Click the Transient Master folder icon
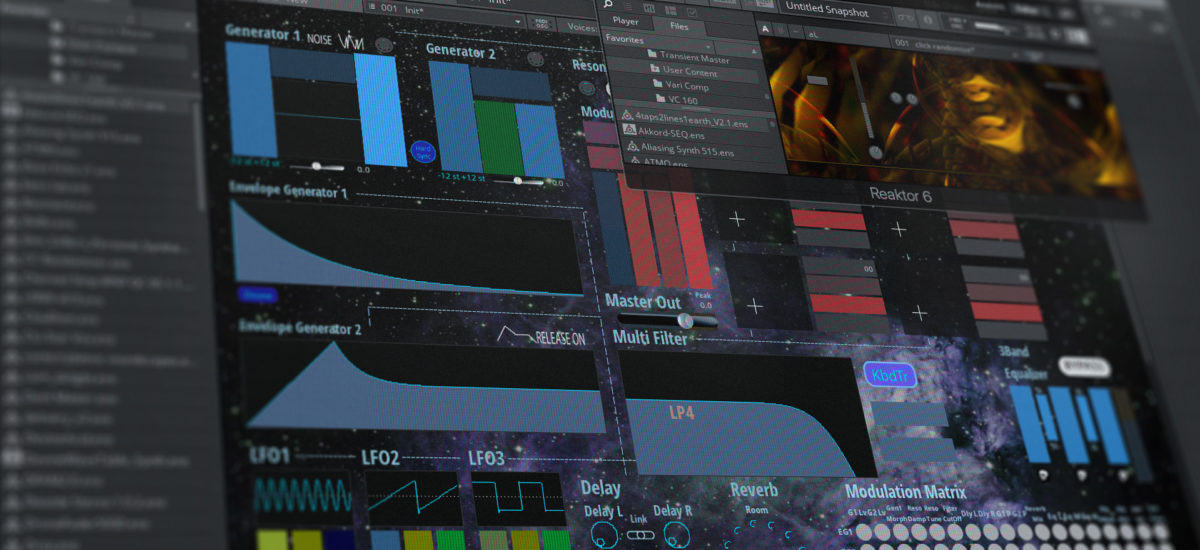The height and width of the screenshot is (550, 1200). (x=652, y=55)
